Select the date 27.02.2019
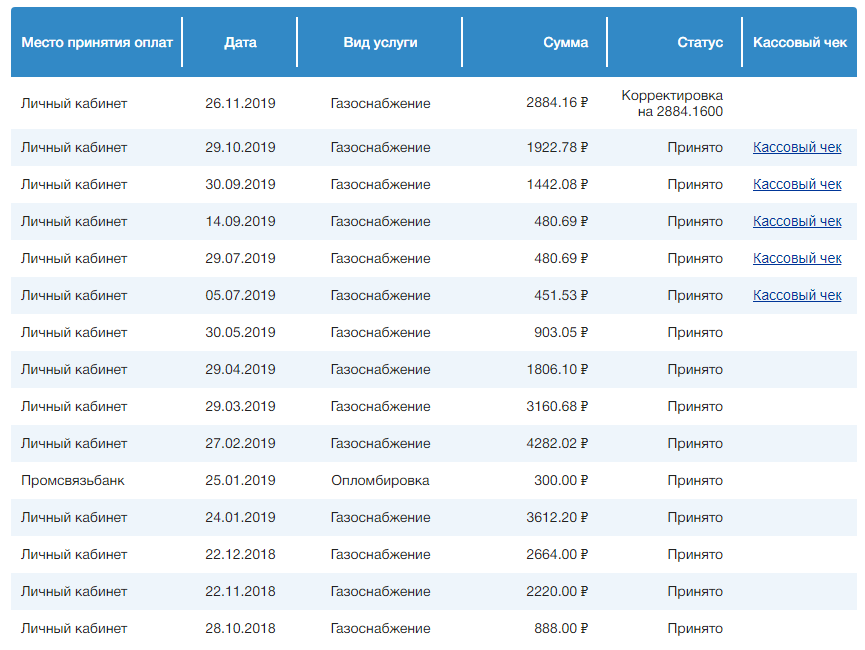 (240, 443)
